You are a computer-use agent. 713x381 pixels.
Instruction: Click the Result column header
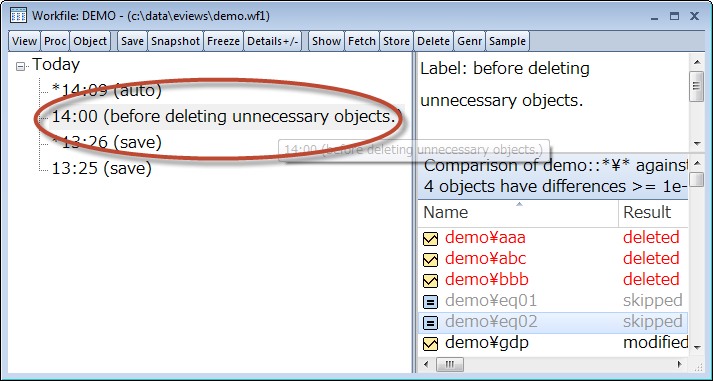click(x=653, y=213)
